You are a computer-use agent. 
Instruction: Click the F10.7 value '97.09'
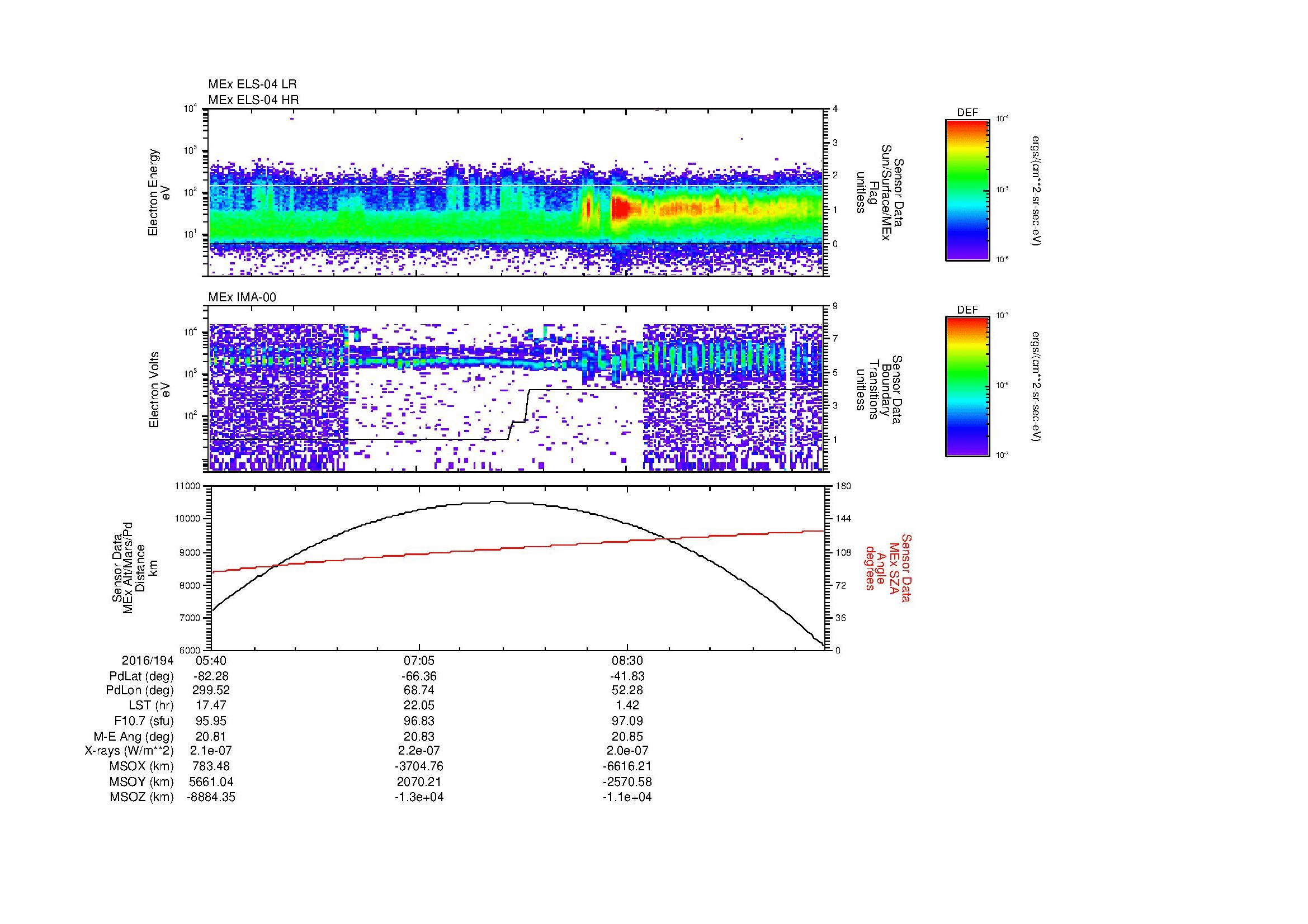tap(627, 721)
